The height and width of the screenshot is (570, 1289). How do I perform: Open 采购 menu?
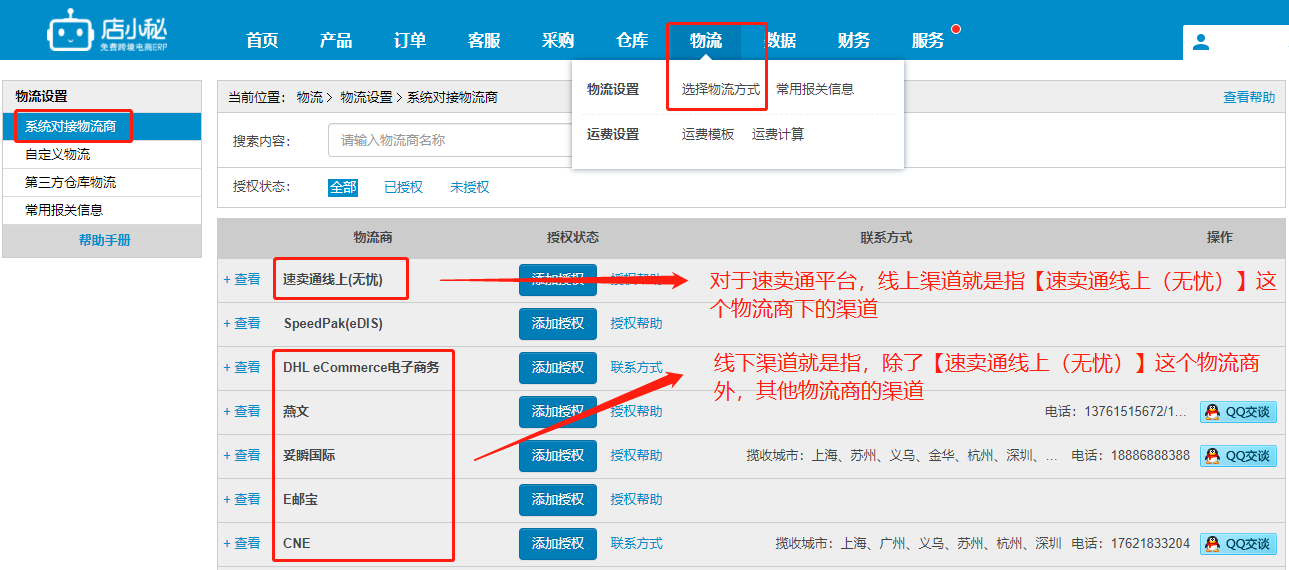558,40
